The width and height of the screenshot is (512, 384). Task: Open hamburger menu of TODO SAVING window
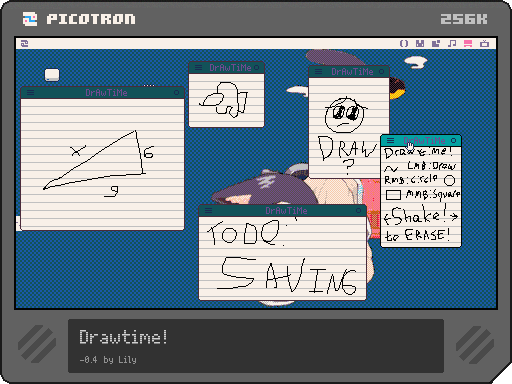(x=208, y=210)
